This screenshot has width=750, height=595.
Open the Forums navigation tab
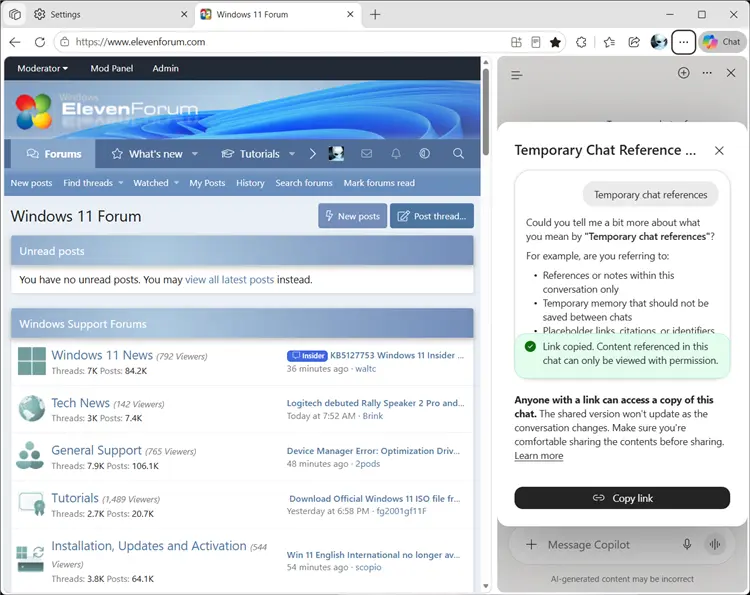point(54,154)
